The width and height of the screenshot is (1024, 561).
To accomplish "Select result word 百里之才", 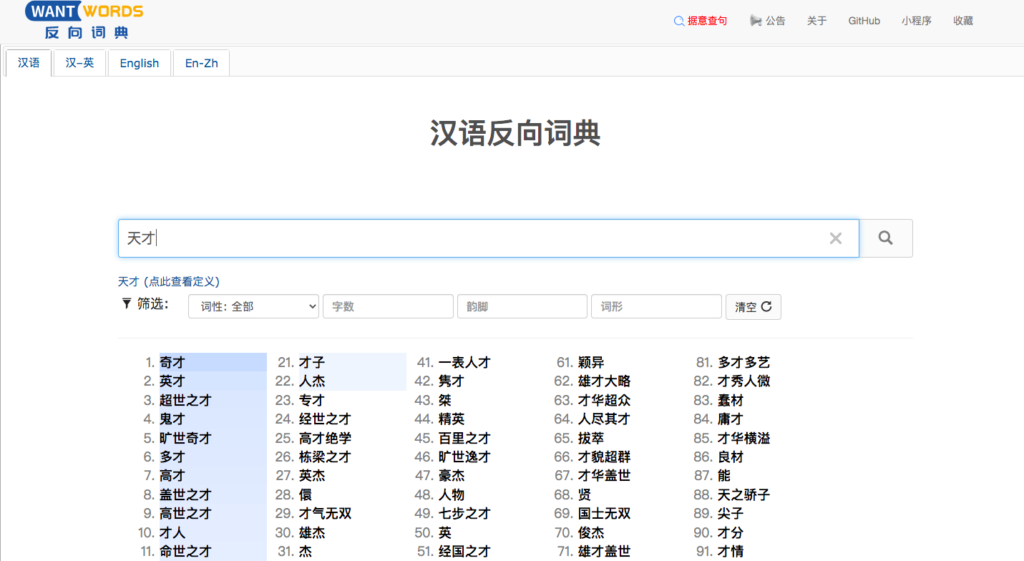I will tap(464, 438).
